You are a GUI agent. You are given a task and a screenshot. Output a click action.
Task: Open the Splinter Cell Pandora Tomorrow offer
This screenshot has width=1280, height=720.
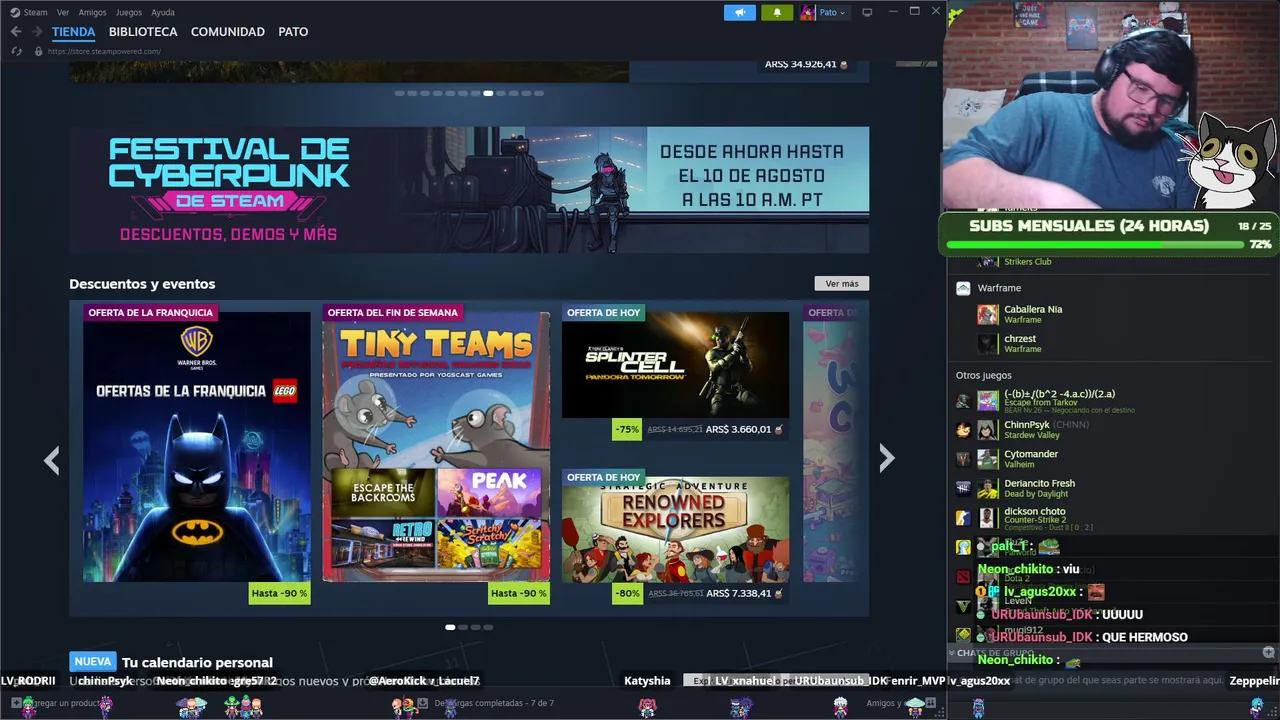(x=675, y=371)
